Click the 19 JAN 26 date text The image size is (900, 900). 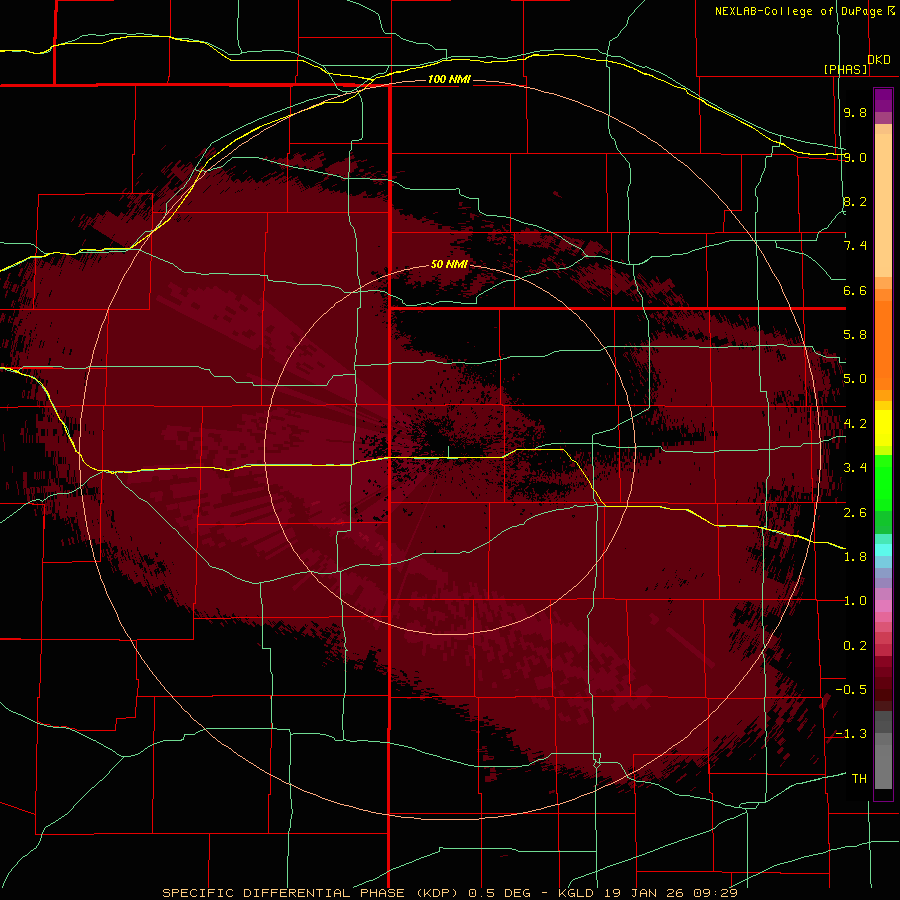point(642,893)
